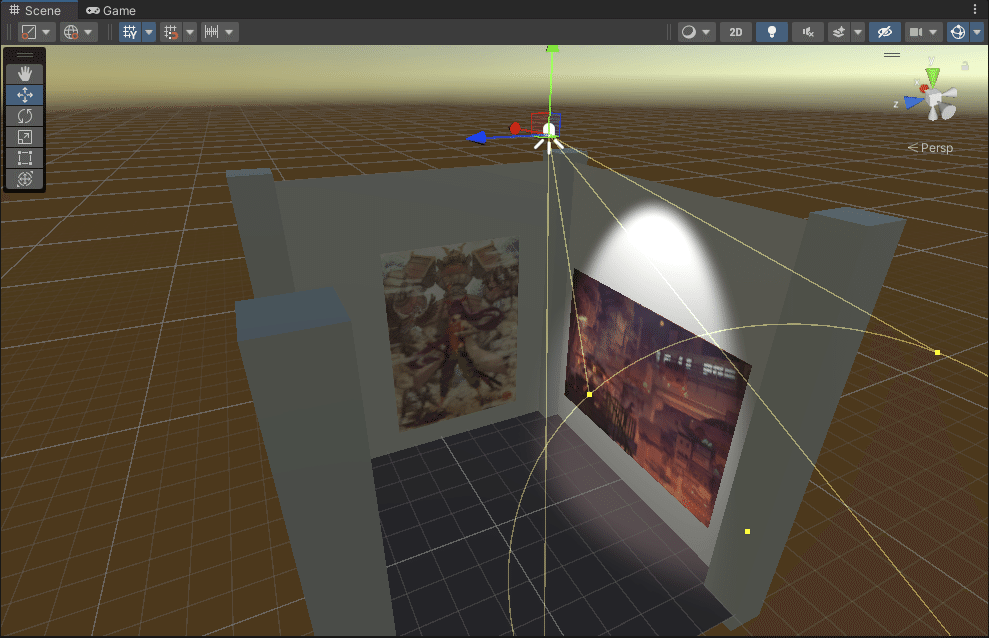Open grid snapping settings dropdown arrow
The height and width of the screenshot is (638, 989).
(x=189, y=32)
